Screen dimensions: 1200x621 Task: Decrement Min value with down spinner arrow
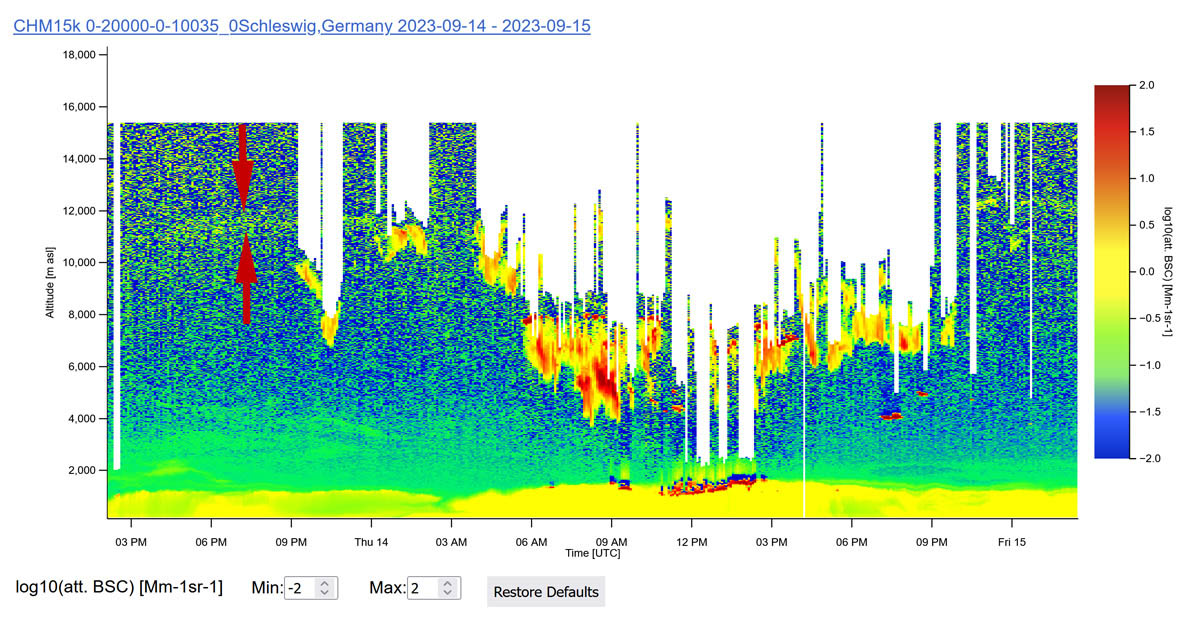pos(323,593)
